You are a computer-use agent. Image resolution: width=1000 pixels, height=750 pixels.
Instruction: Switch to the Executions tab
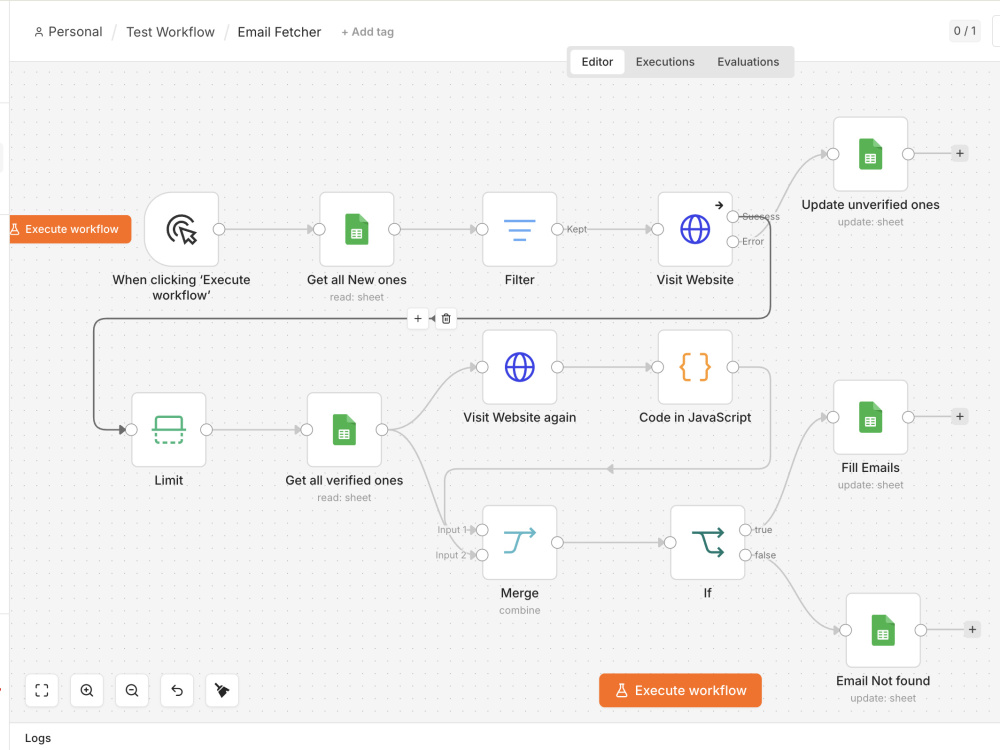click(665, 62)
